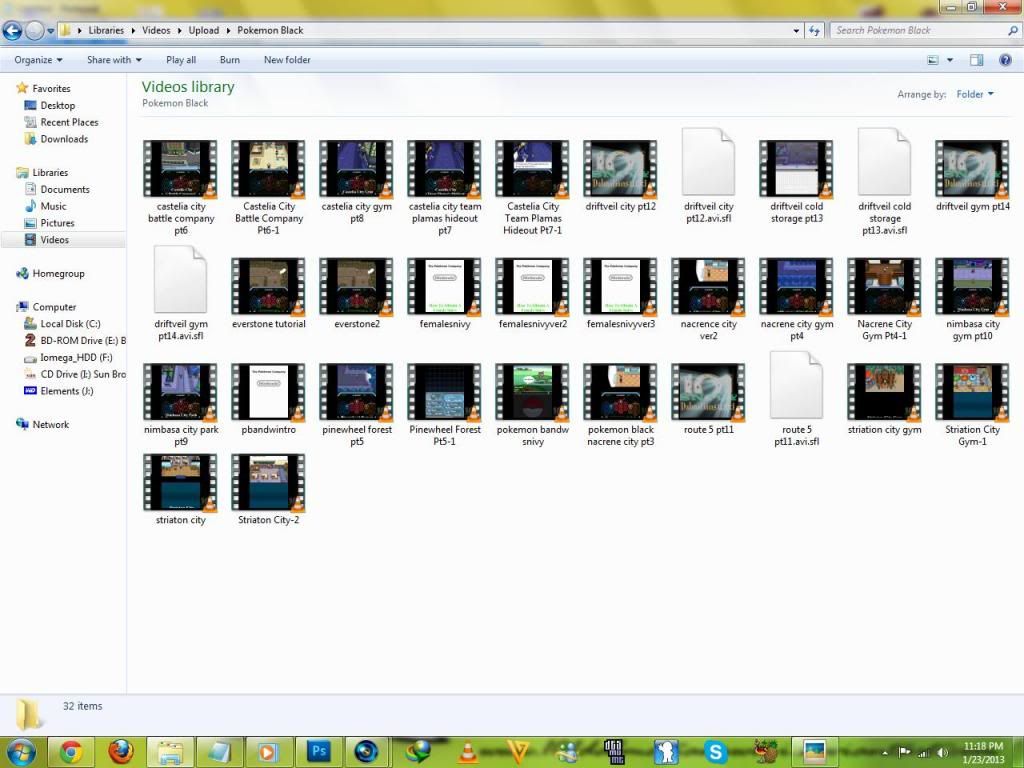Select the route 5 pt11.avi.sfl file
Viewport: 1024px width, 768px height.
[796, 398]
